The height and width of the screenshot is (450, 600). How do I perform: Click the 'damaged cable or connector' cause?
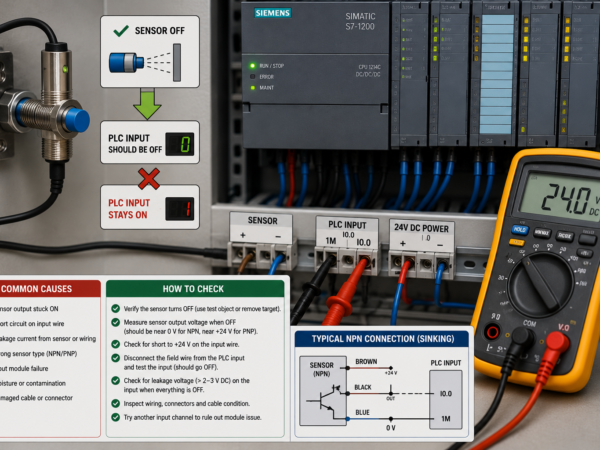pos(36,398)
